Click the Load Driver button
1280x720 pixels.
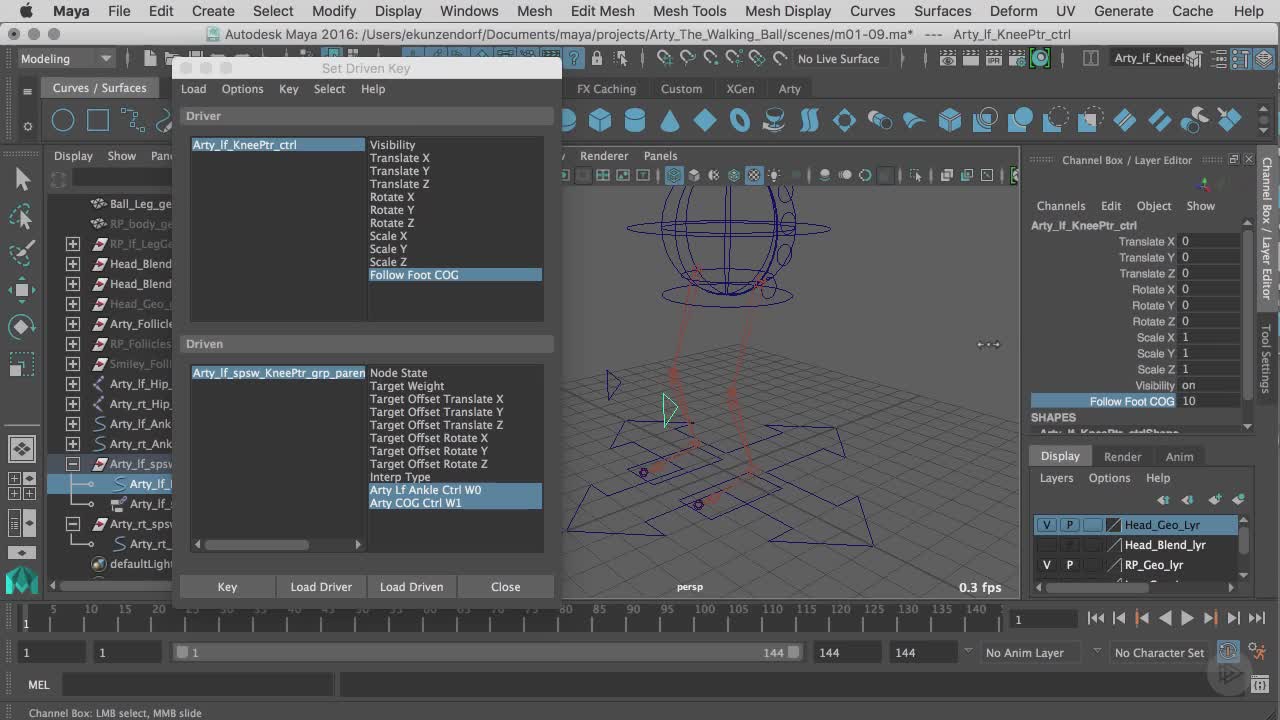point(321,587)
